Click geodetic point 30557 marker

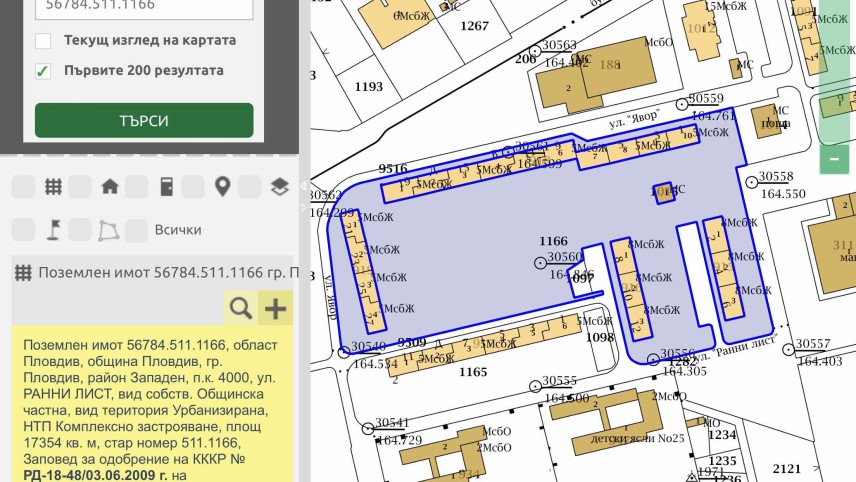pos(788,349)
